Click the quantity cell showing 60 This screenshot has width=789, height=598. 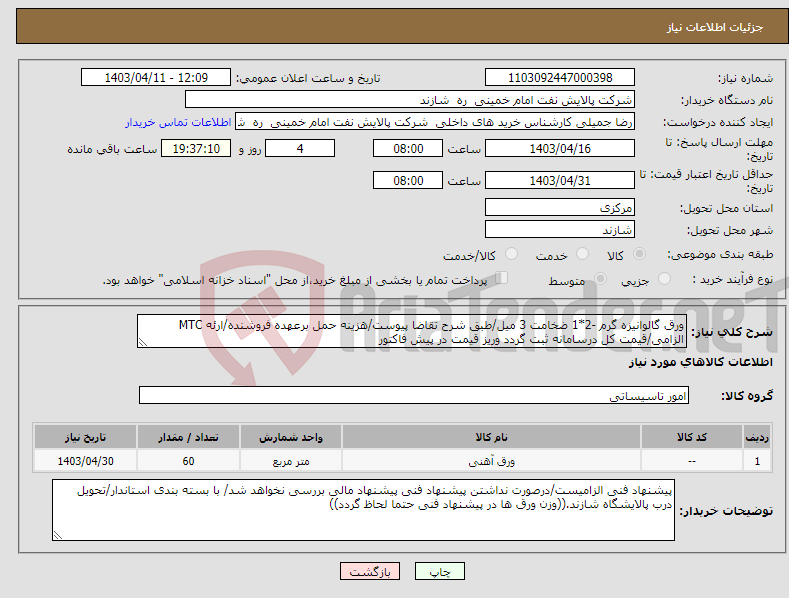coord(188,461)
